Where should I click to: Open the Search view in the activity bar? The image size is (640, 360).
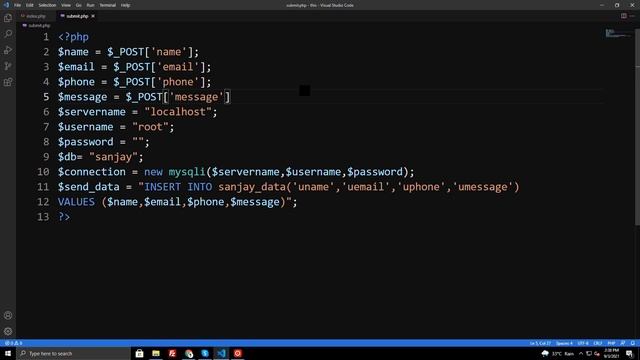(8, 34)
